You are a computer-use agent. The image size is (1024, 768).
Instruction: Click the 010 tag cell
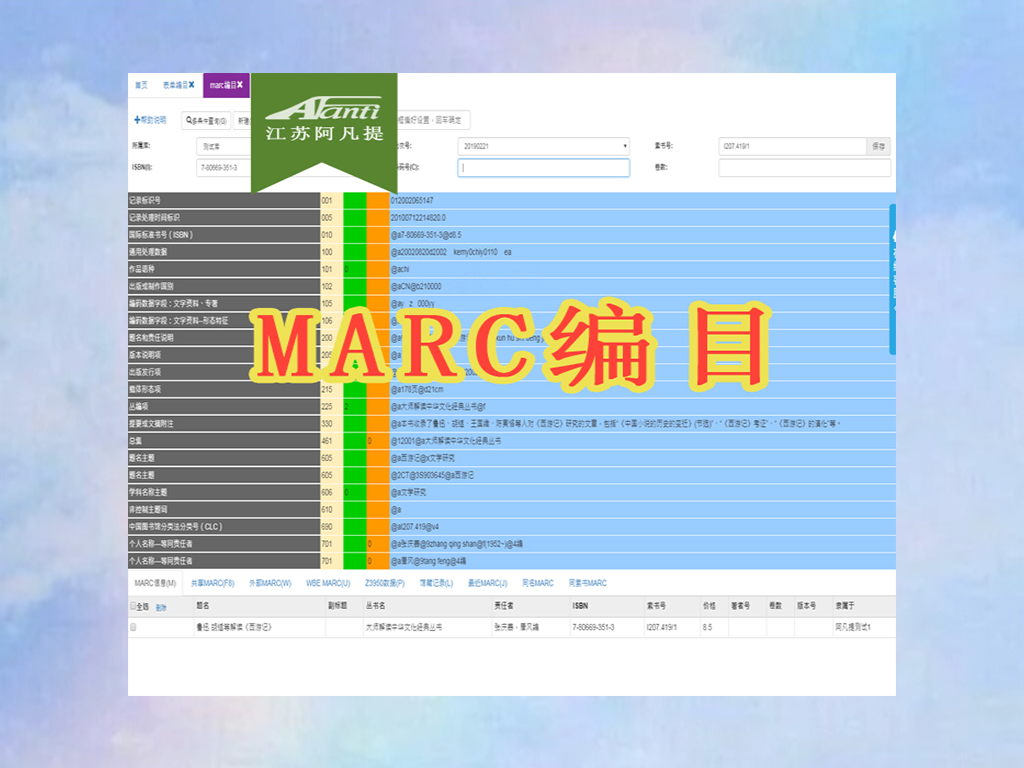(x=331, y=234)
